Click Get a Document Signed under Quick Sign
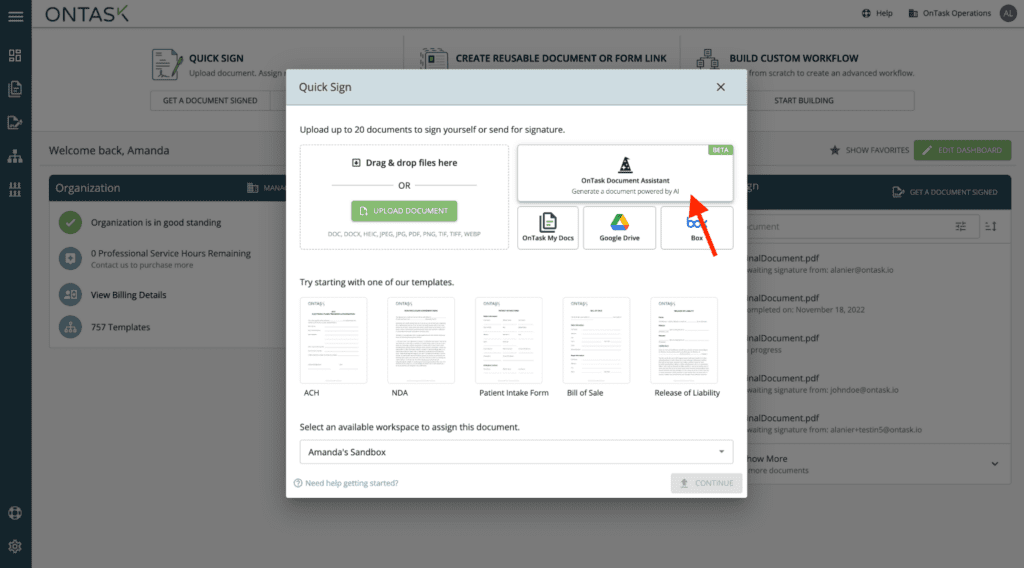Screen dimensions: 1024x568 pyautogui.click(x=210, y=101)
